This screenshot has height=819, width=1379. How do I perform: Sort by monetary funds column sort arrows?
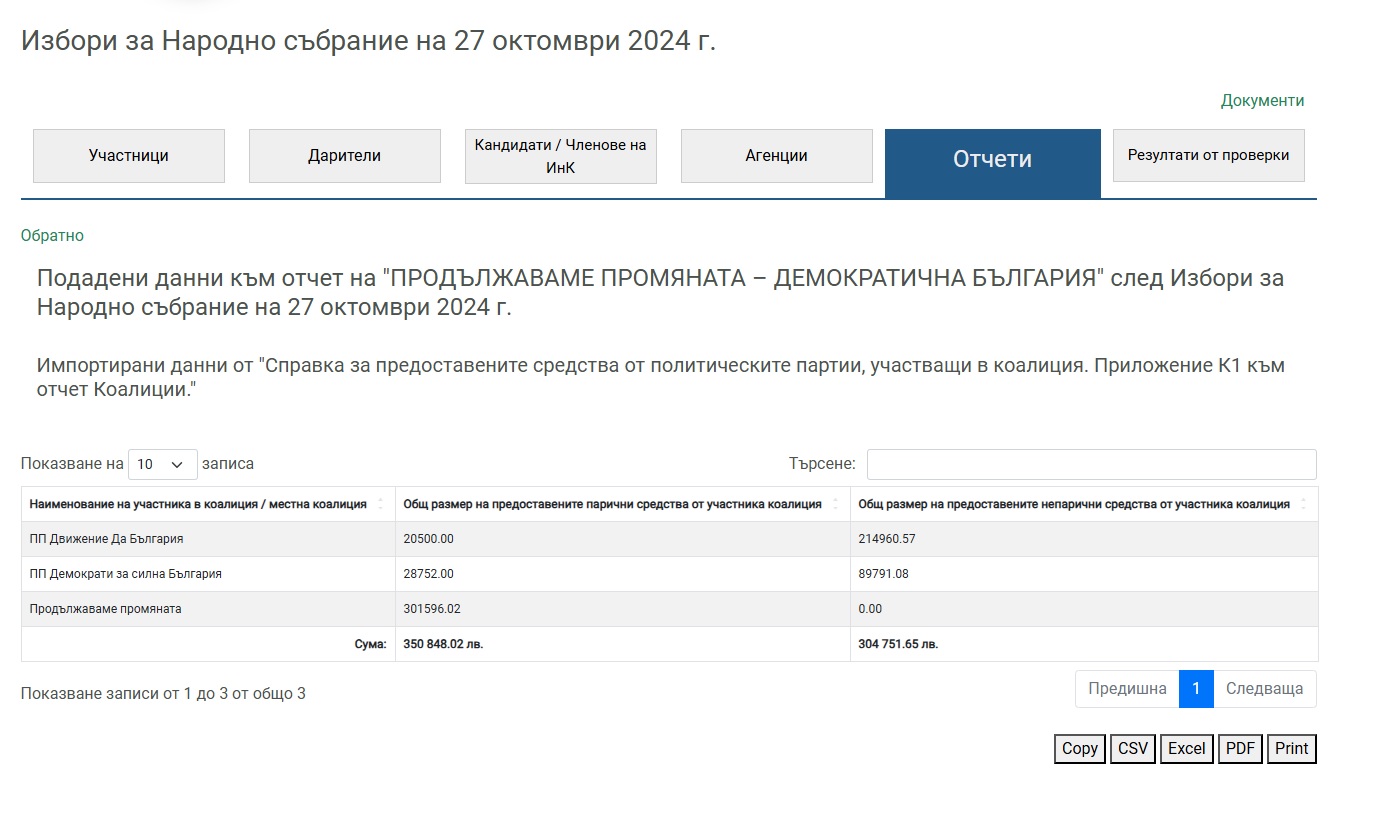point(835,504)
